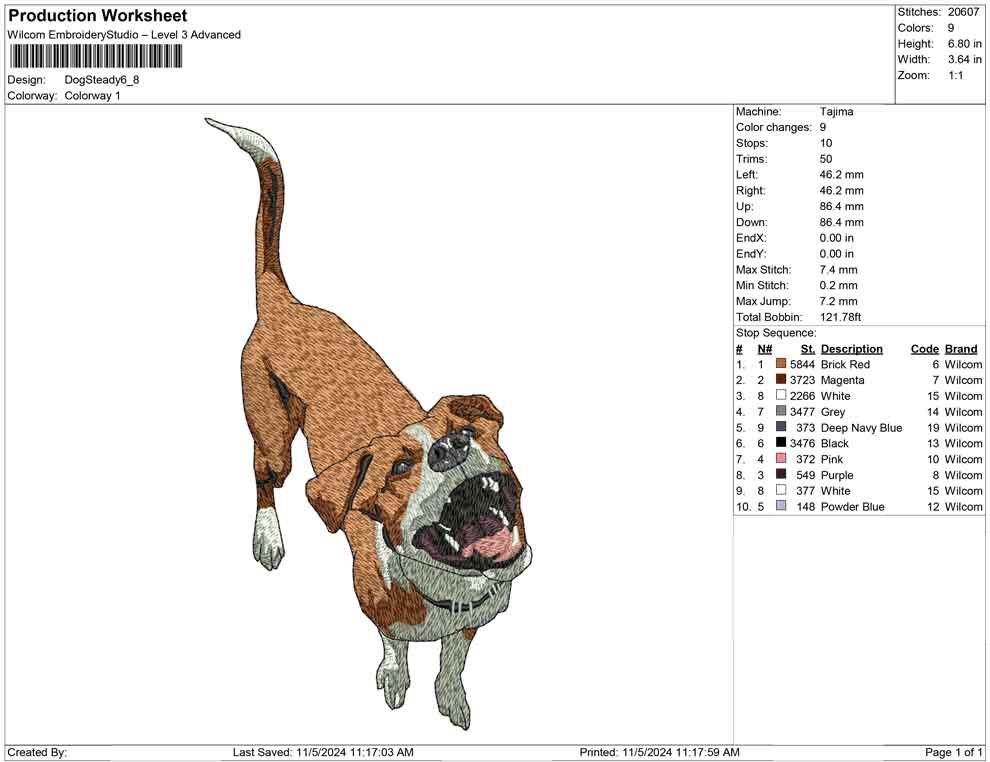
Task: Click the 'Printed: 11/5/2024 11:17:59 AM' text
Action: coord(659,752)
